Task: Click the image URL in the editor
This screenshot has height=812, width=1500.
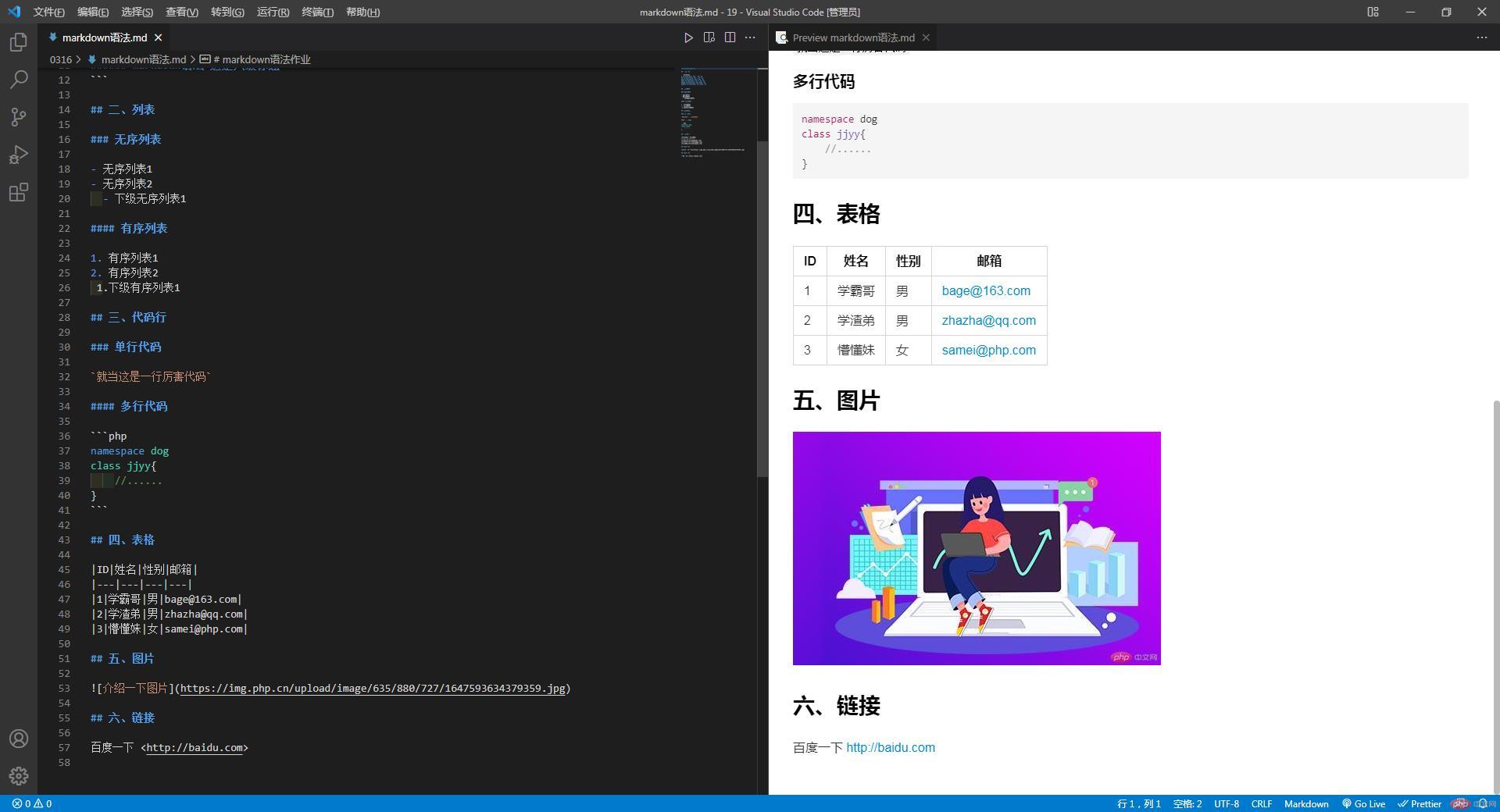Action: point(373,688)
